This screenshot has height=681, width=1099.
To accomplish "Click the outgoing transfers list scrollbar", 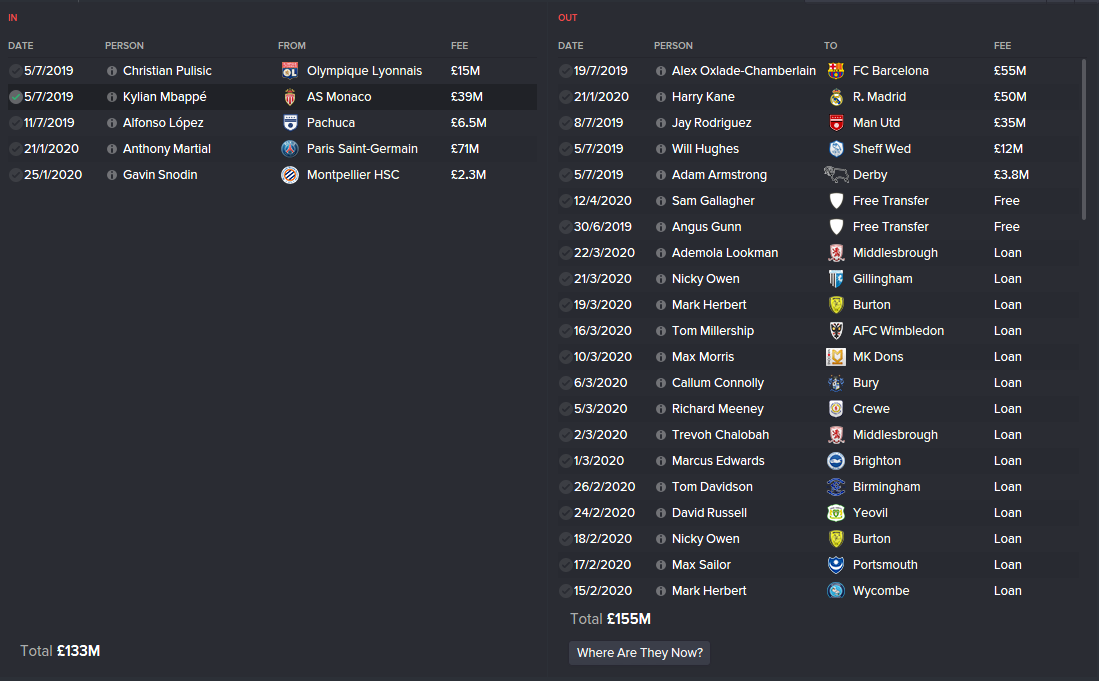I will tap(1084, 140).
